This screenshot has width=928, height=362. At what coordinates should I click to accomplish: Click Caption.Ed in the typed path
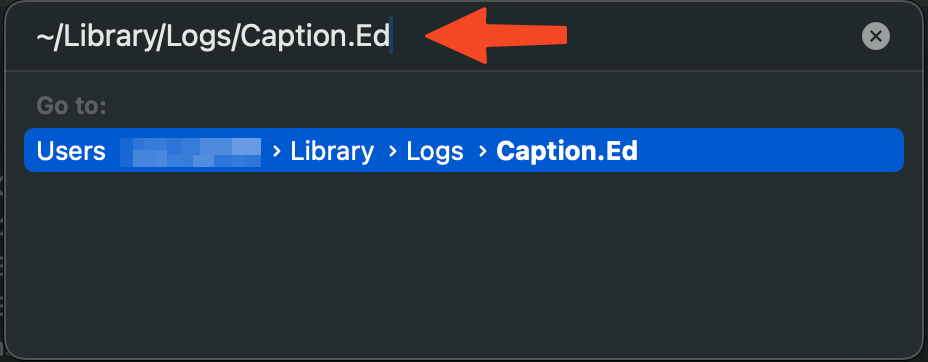coord(315,37)
